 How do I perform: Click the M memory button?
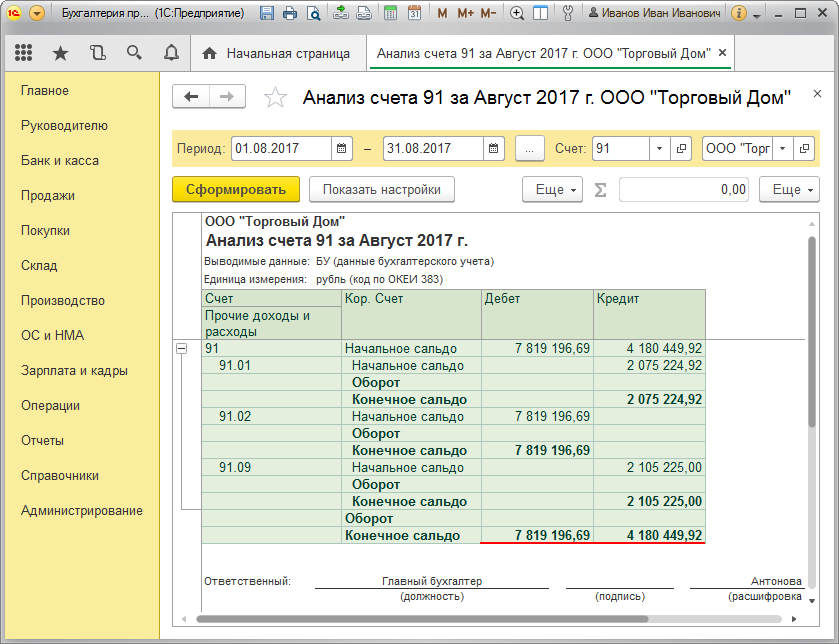point(442,13)
